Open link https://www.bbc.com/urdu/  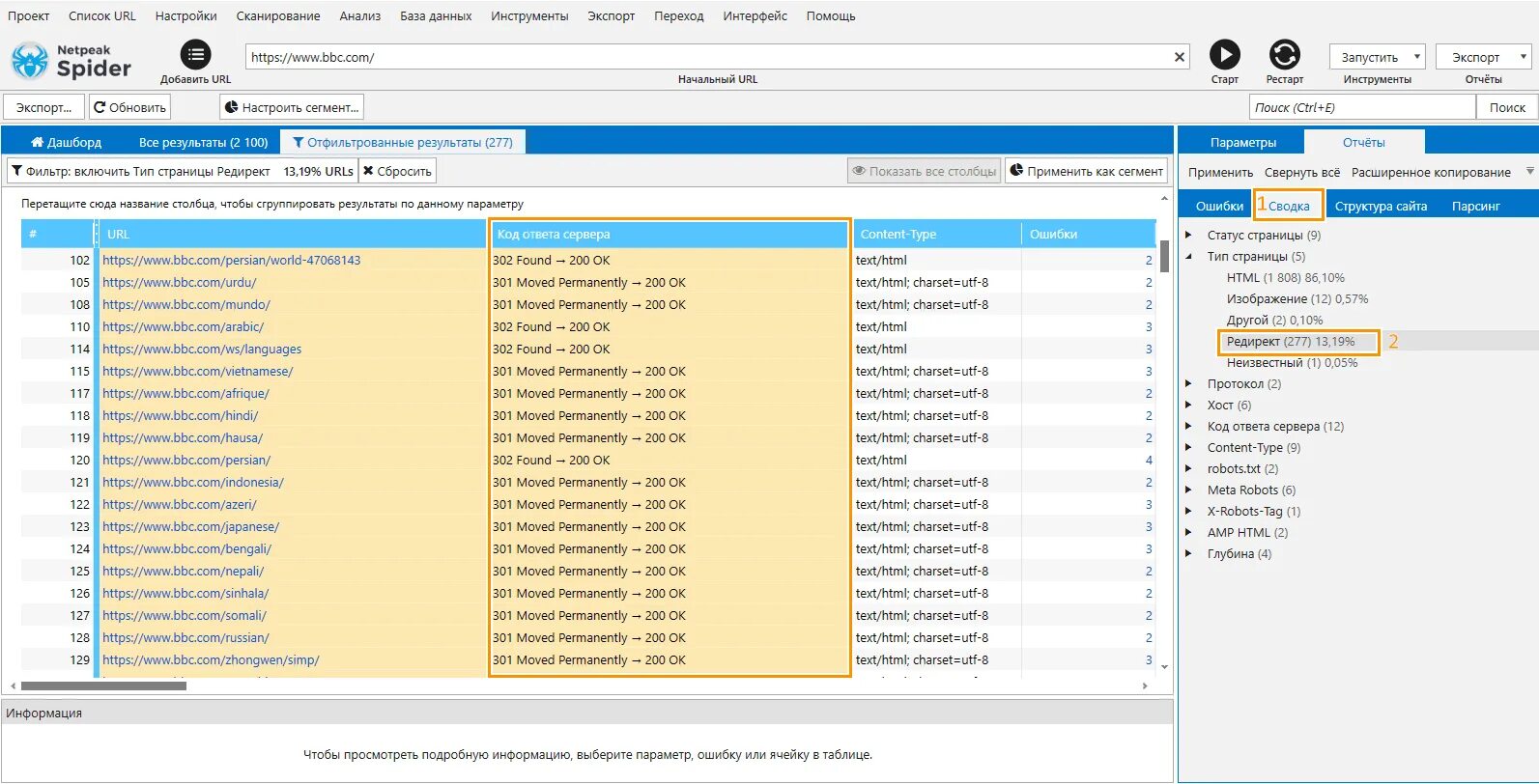(x=180, y=282)
